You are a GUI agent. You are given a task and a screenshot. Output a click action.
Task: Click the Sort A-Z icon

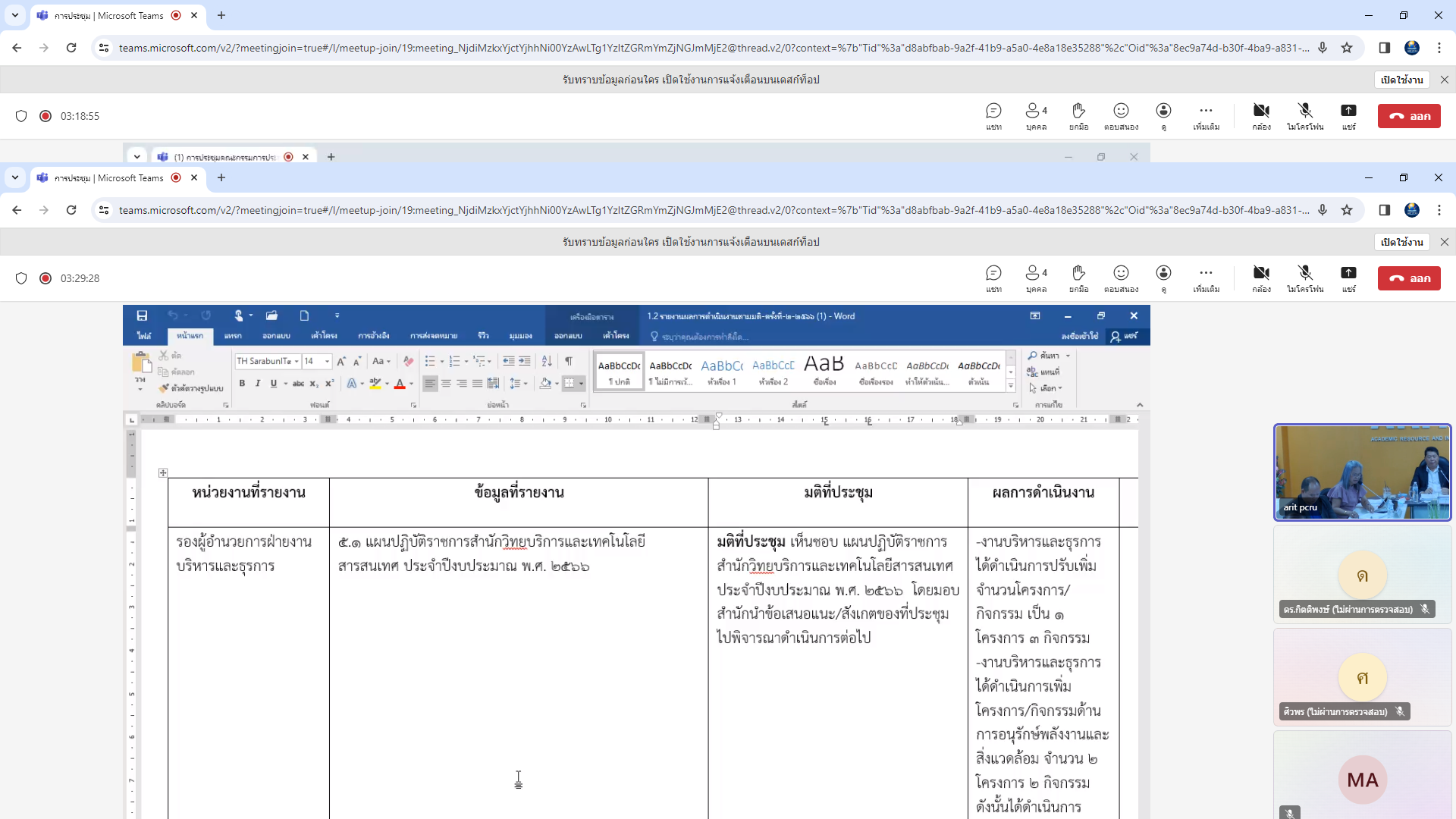point(547,361)
